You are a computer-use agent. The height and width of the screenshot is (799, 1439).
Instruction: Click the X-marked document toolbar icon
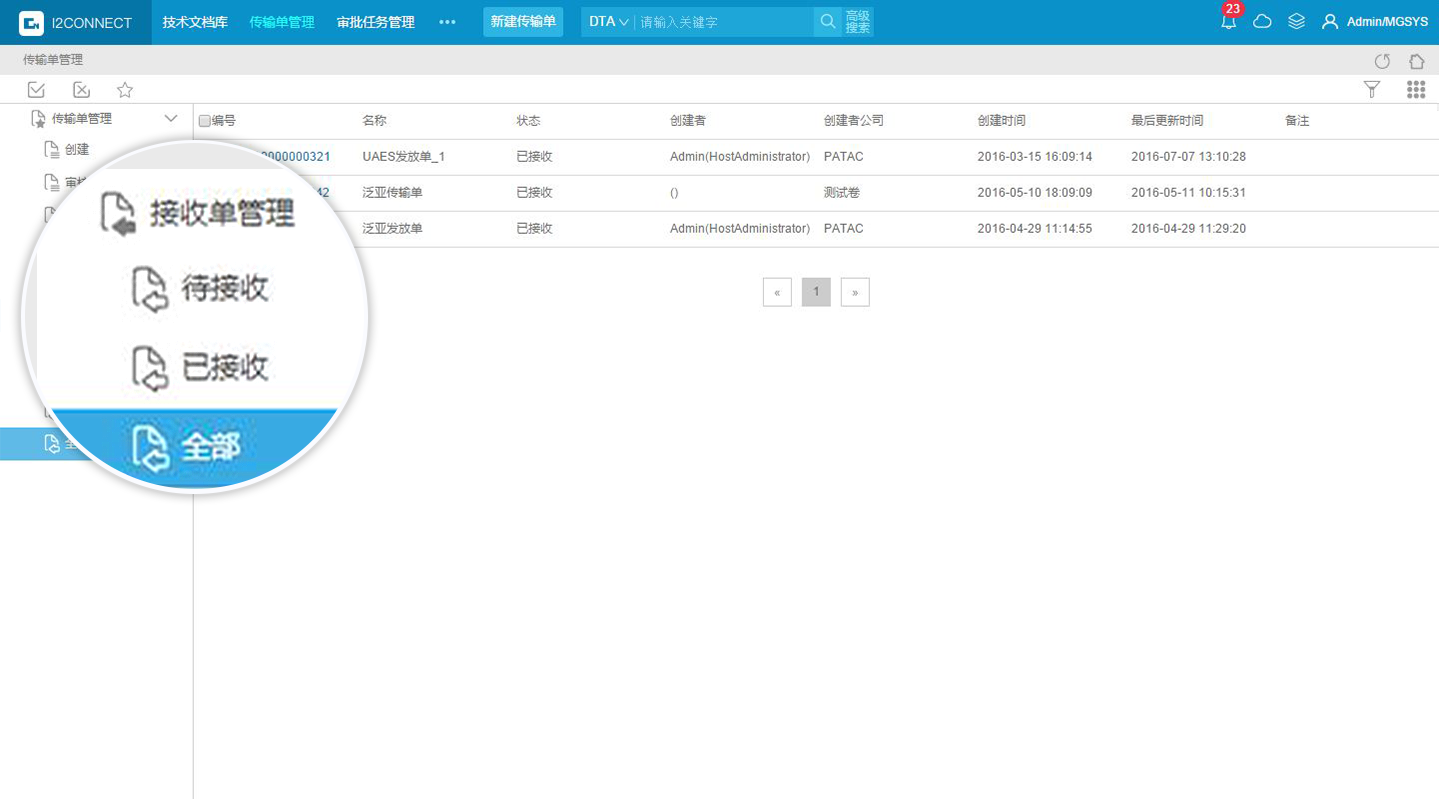pyautogui.click(x=82, y=90)
